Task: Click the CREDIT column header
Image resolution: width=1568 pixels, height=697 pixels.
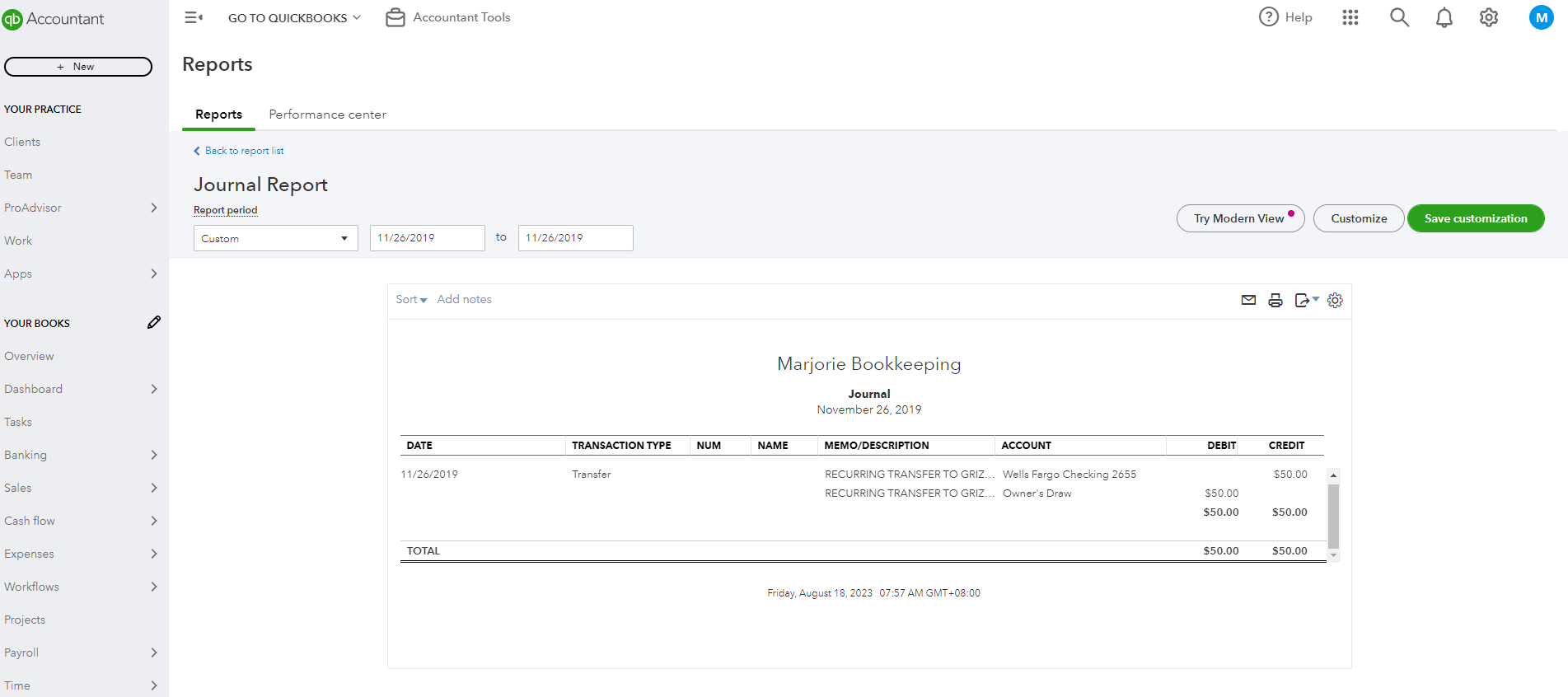Action: [x=1286, y=446]
